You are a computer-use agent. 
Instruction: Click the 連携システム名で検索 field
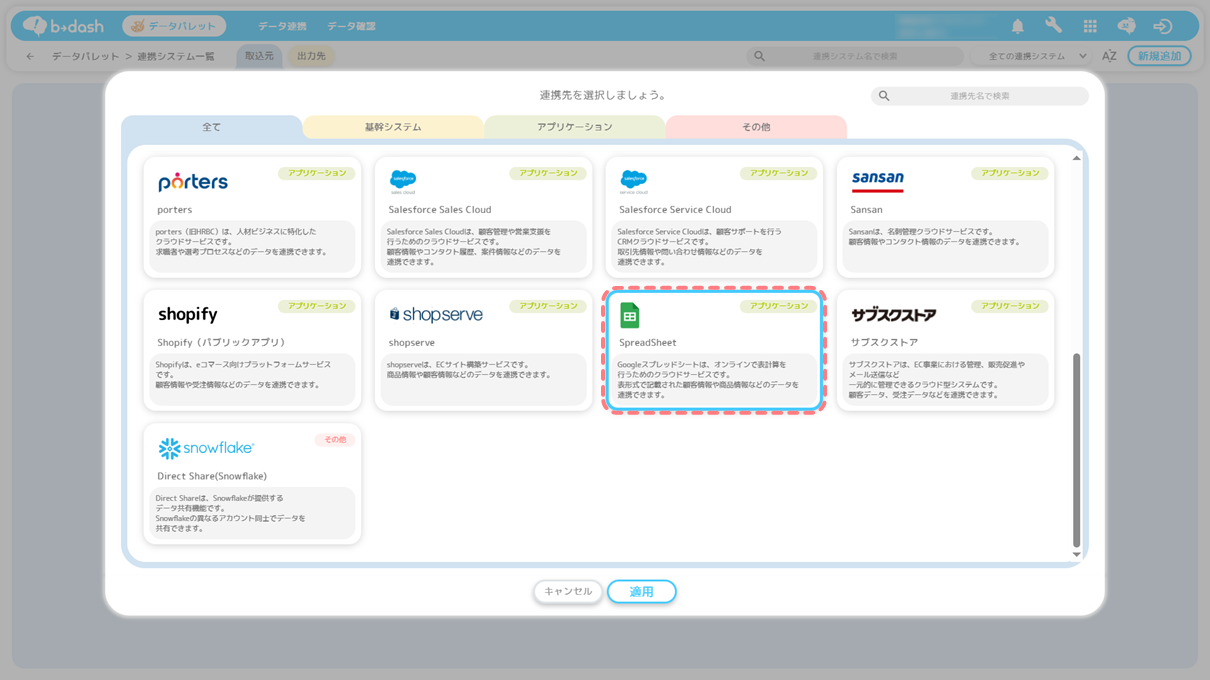tap(855, 56)
